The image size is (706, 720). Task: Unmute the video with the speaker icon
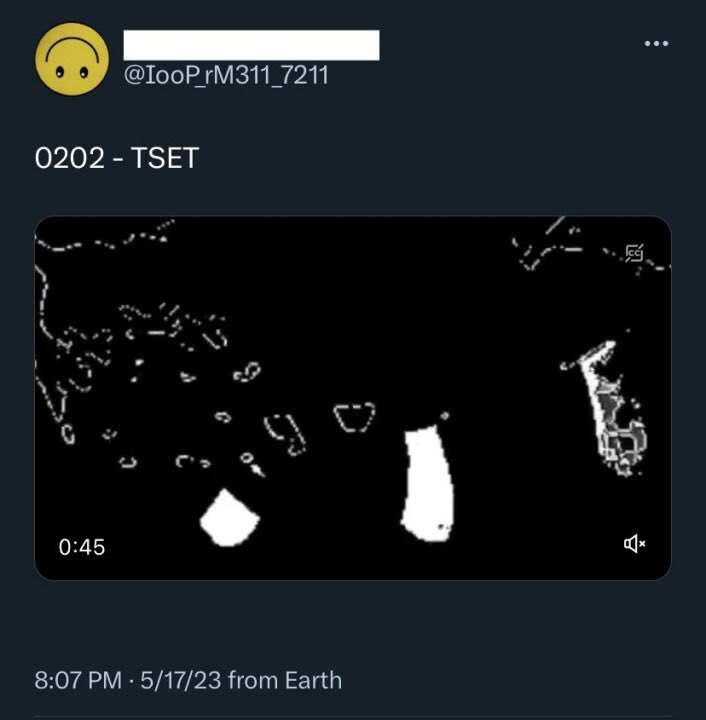[634, 544]
